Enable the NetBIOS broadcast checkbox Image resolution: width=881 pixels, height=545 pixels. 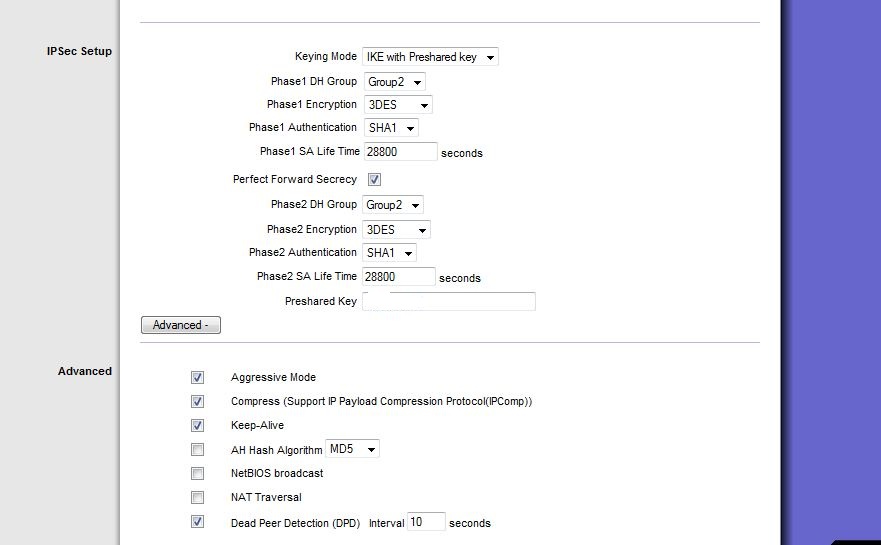pos(197,474)
